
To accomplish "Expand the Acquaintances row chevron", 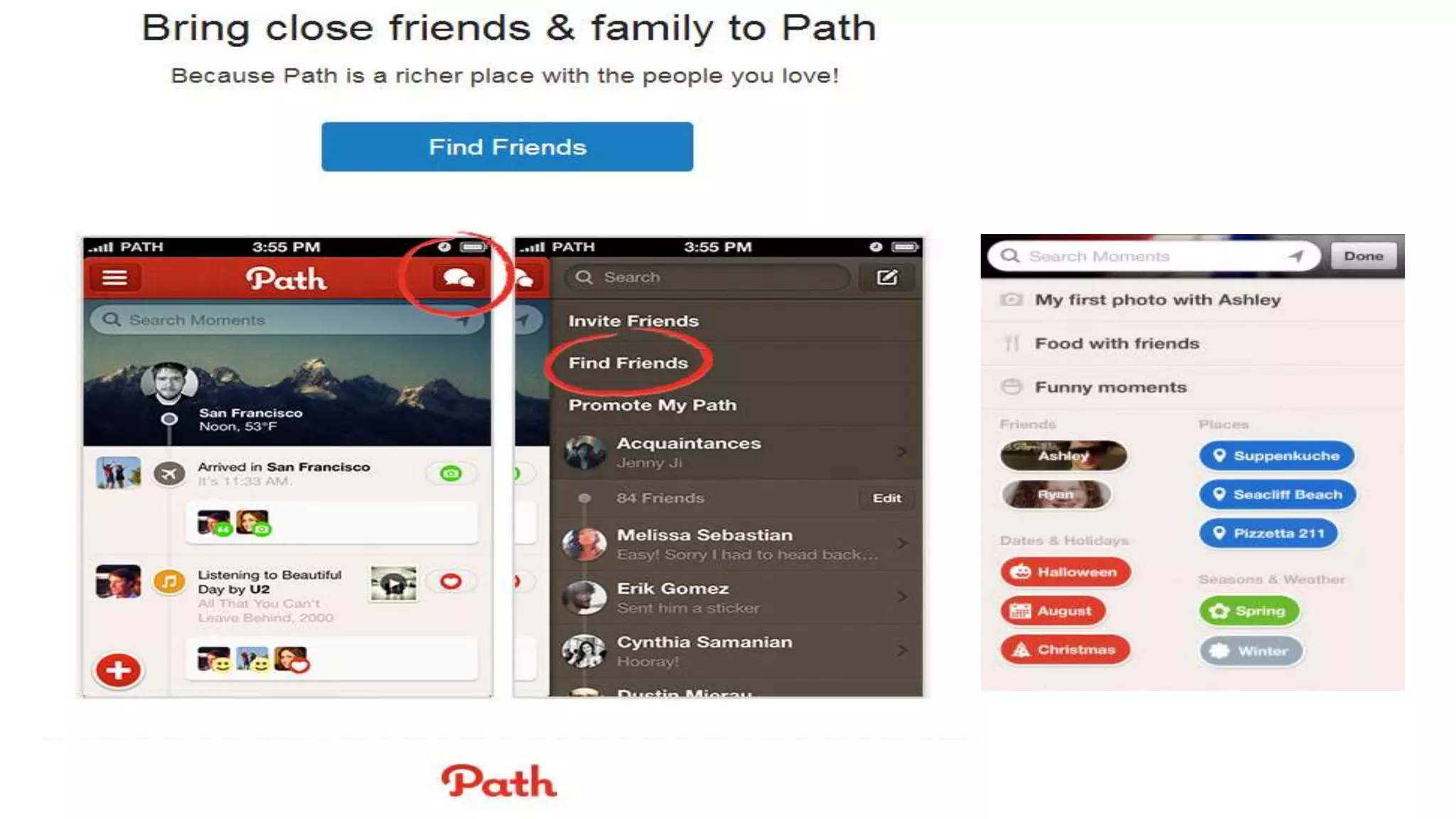I will (x=901, y=452).
